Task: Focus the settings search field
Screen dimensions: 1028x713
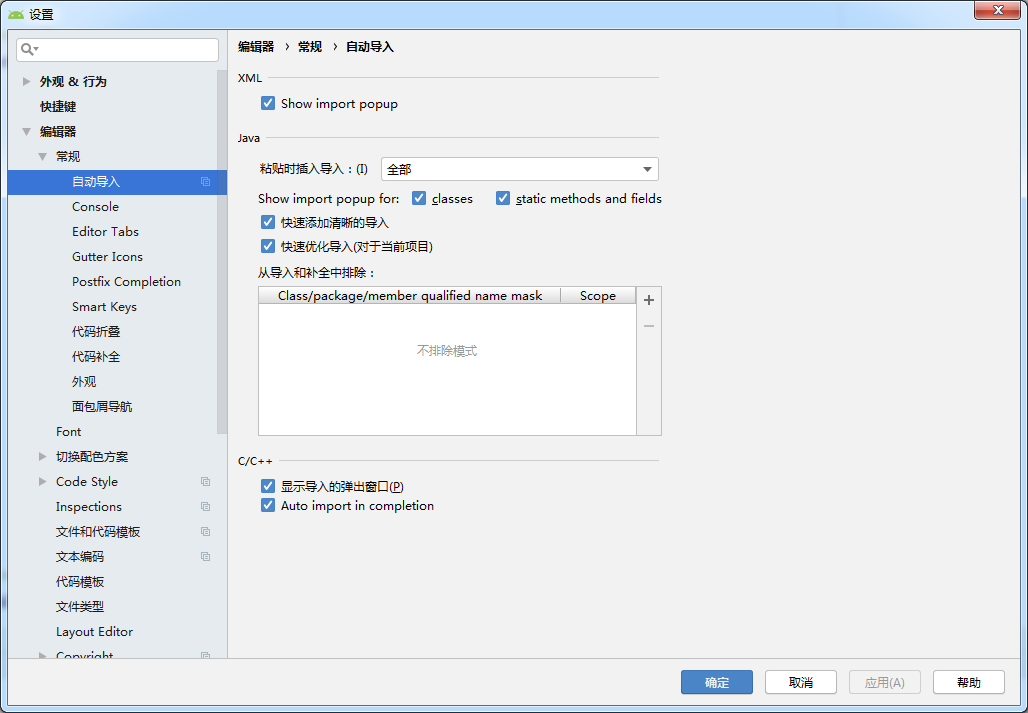Action: point(117,50)
